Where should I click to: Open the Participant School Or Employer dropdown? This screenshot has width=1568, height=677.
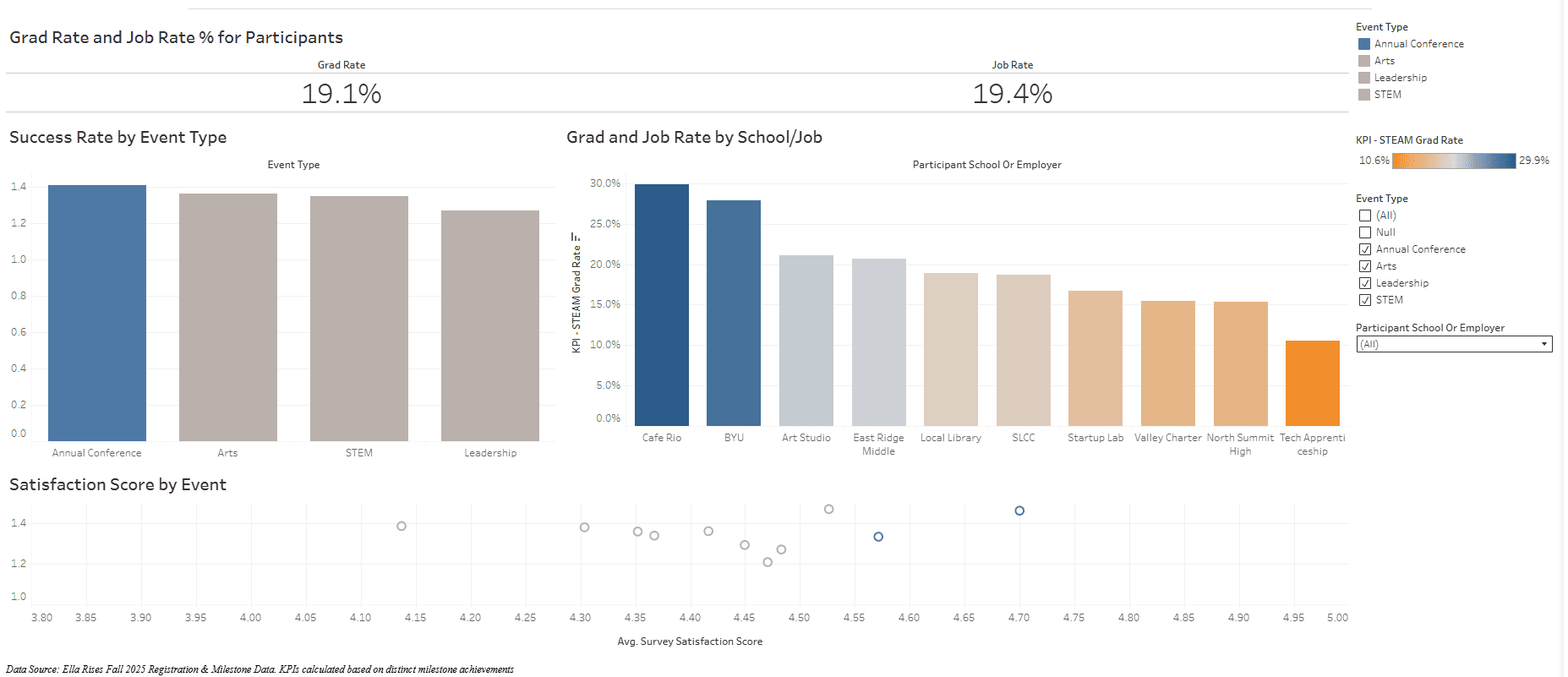coord(1545,344)
